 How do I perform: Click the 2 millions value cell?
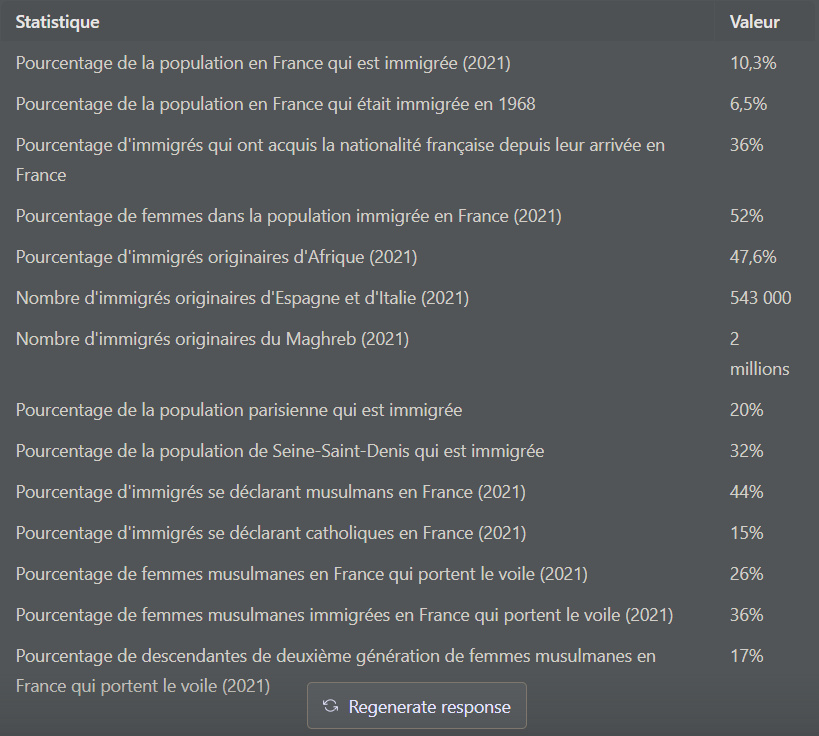point(759,354)
